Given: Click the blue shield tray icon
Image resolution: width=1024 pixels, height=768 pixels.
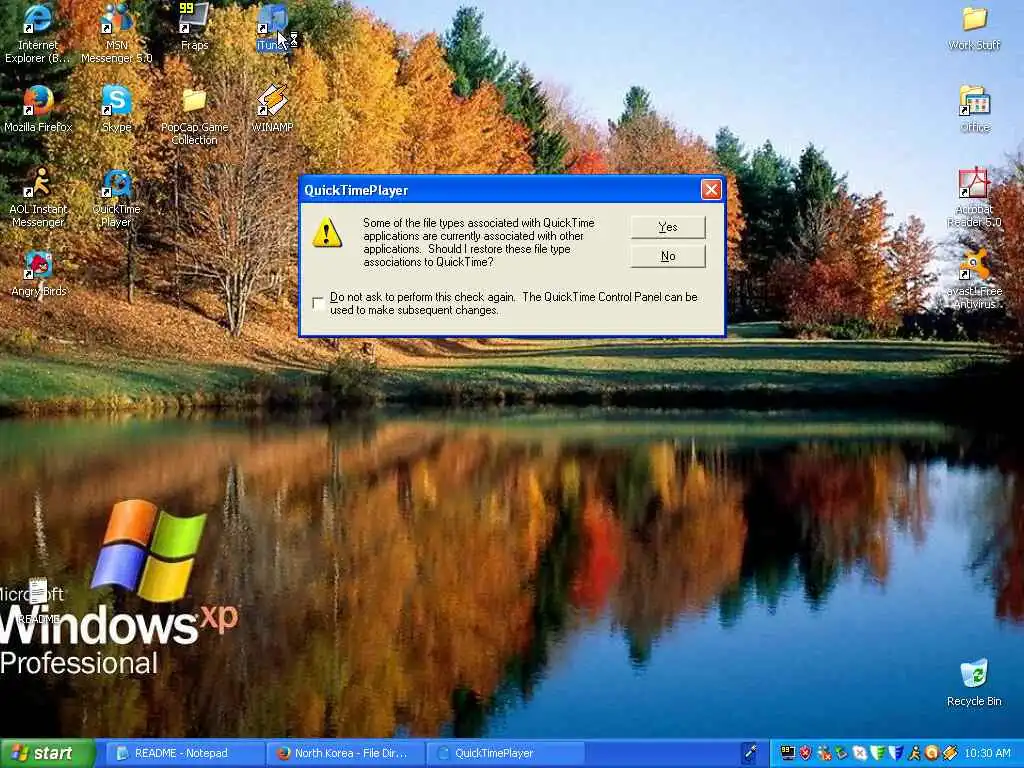Looking at the screenshot, I should click(x=897, y=753).
